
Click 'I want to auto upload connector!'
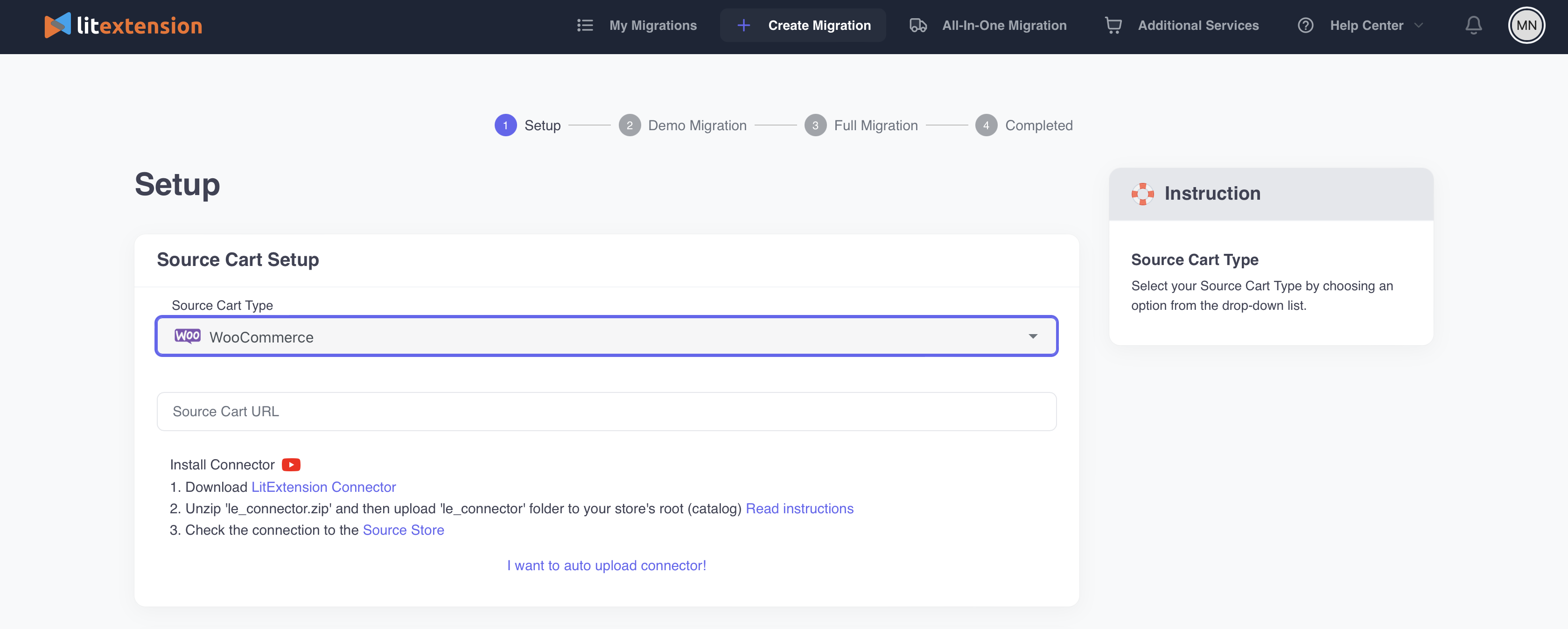tap(606, 565)
